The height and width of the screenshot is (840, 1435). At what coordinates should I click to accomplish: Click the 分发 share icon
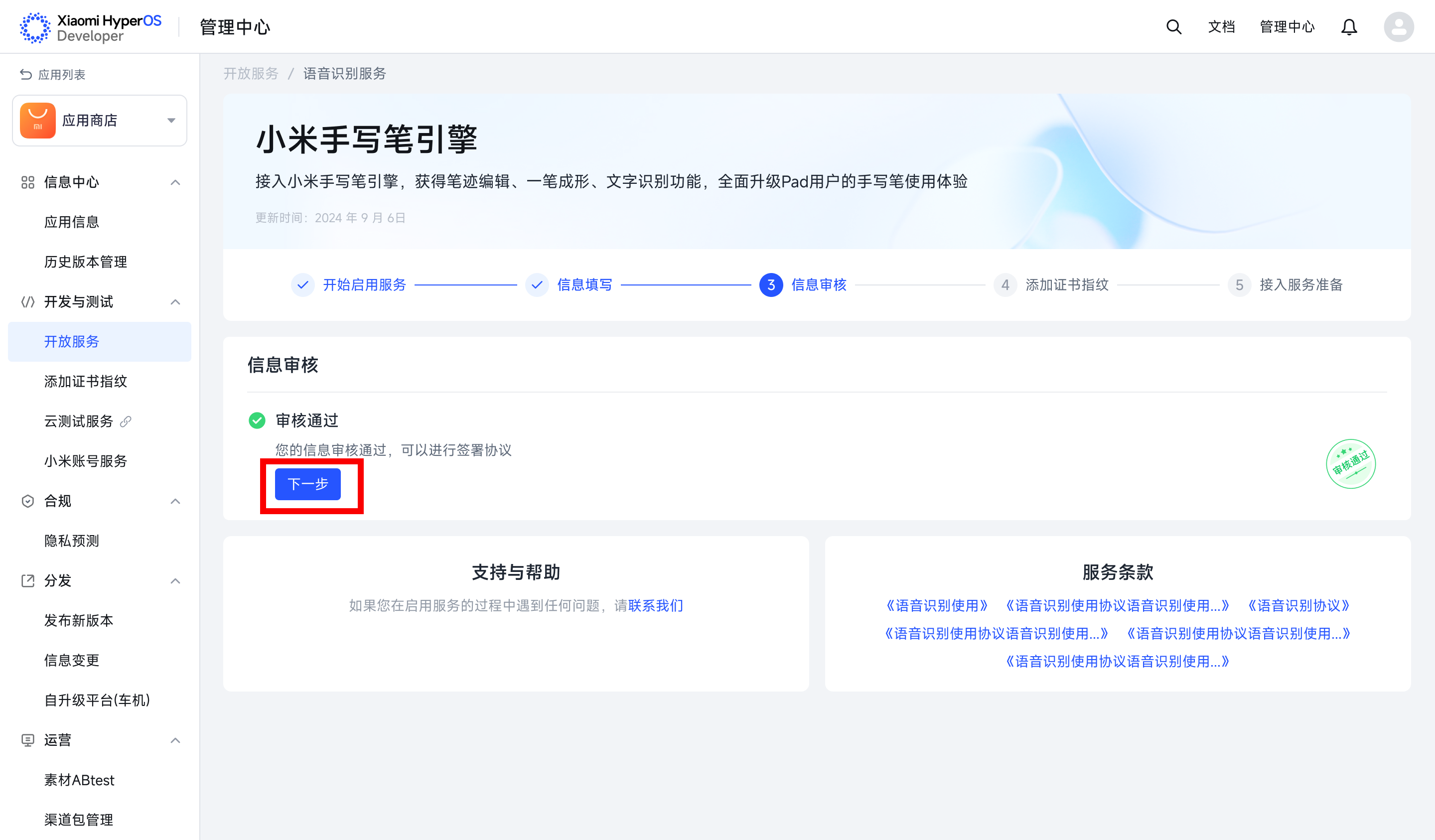(x=28, y=581)
